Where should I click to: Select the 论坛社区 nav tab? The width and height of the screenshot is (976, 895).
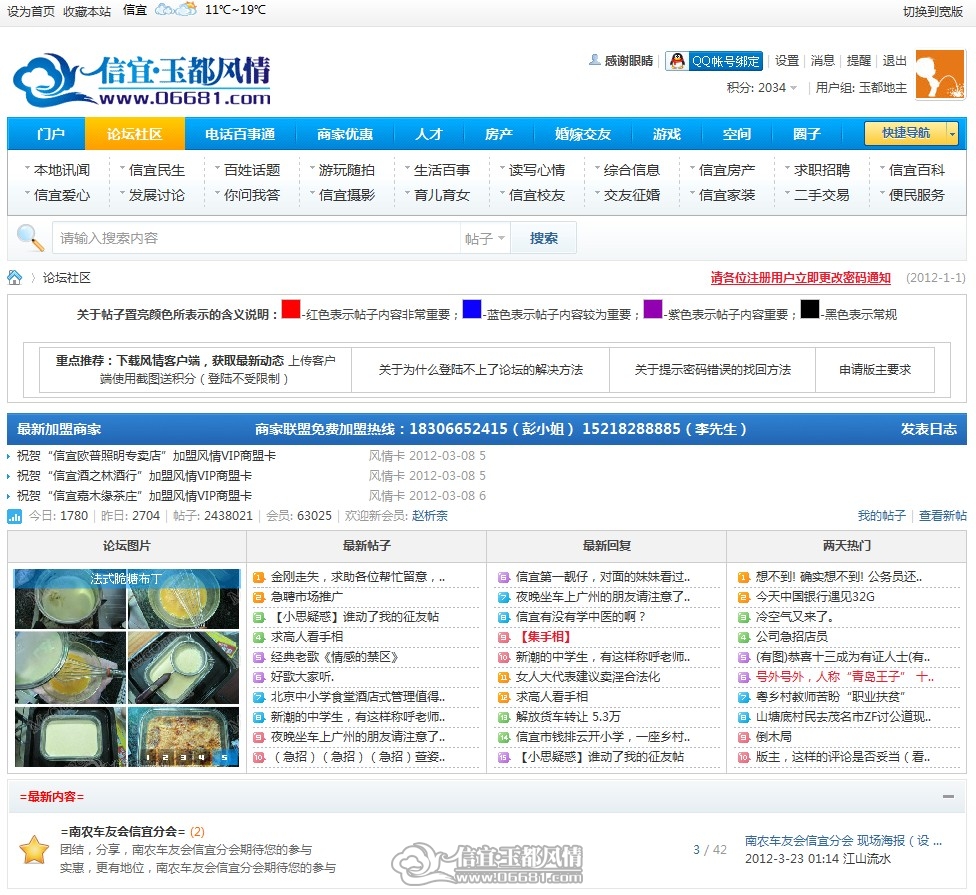tap(134, 134)
